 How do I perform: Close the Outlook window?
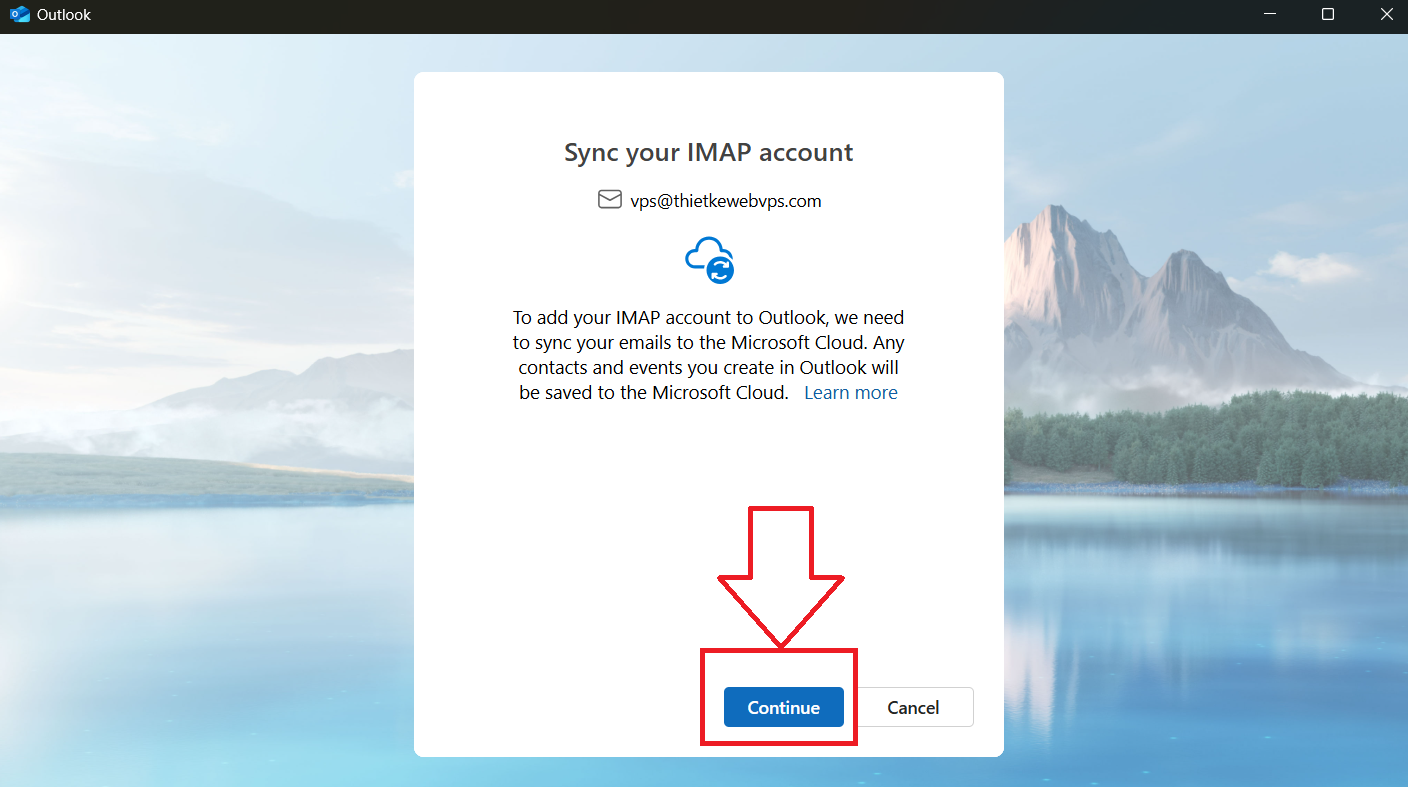tap(1385, 15)
